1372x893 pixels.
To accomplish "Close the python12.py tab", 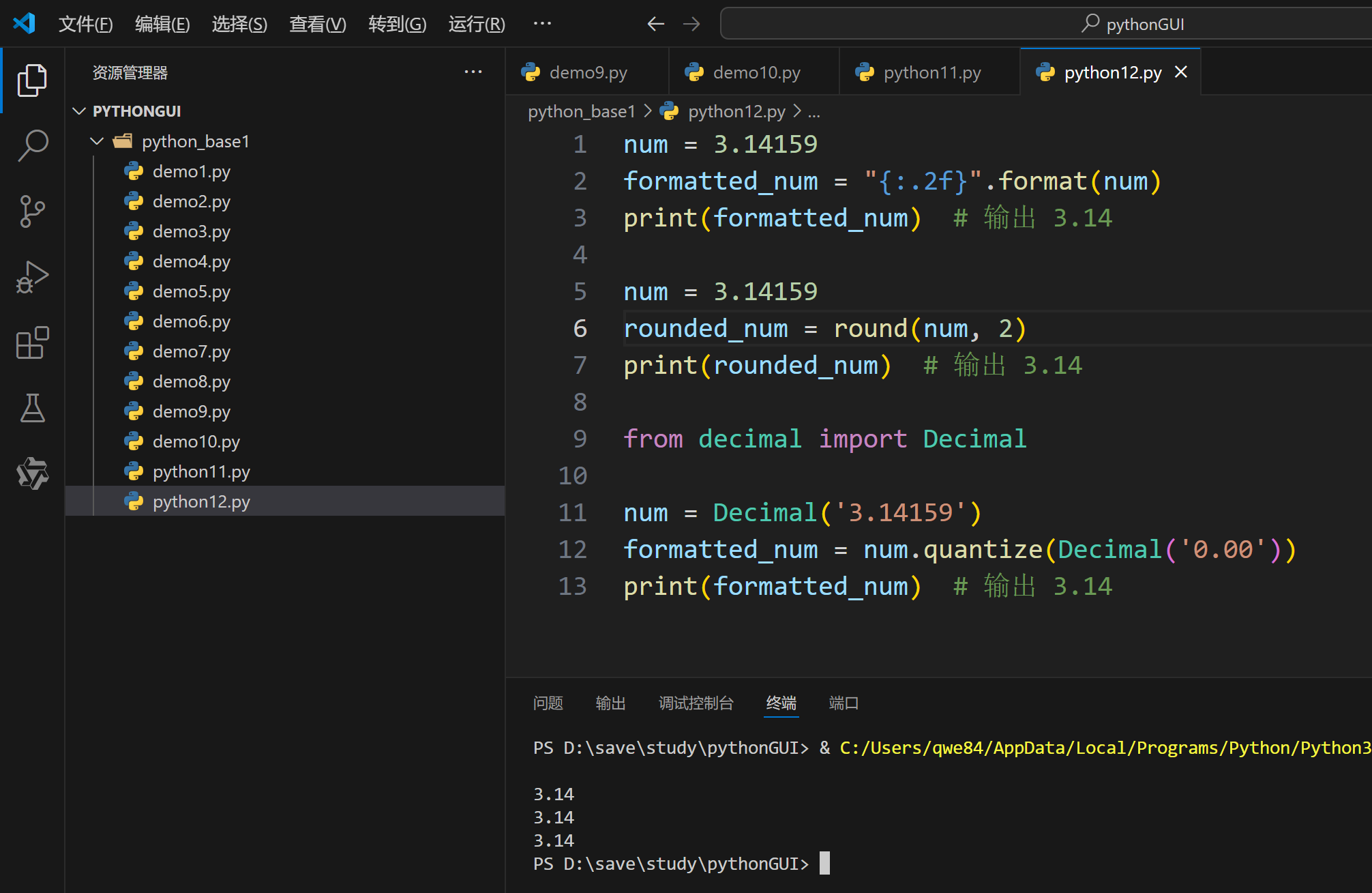I will (x=1181, y=72).
